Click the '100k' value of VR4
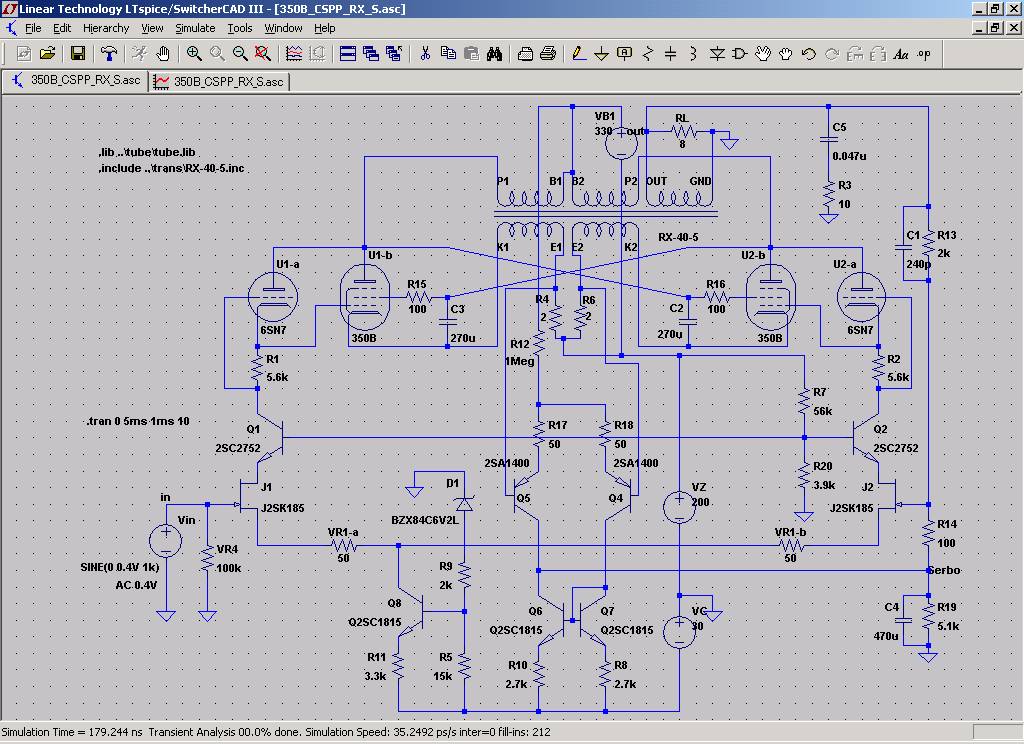This screenshot has width=1024, height=744. (228, 568)
